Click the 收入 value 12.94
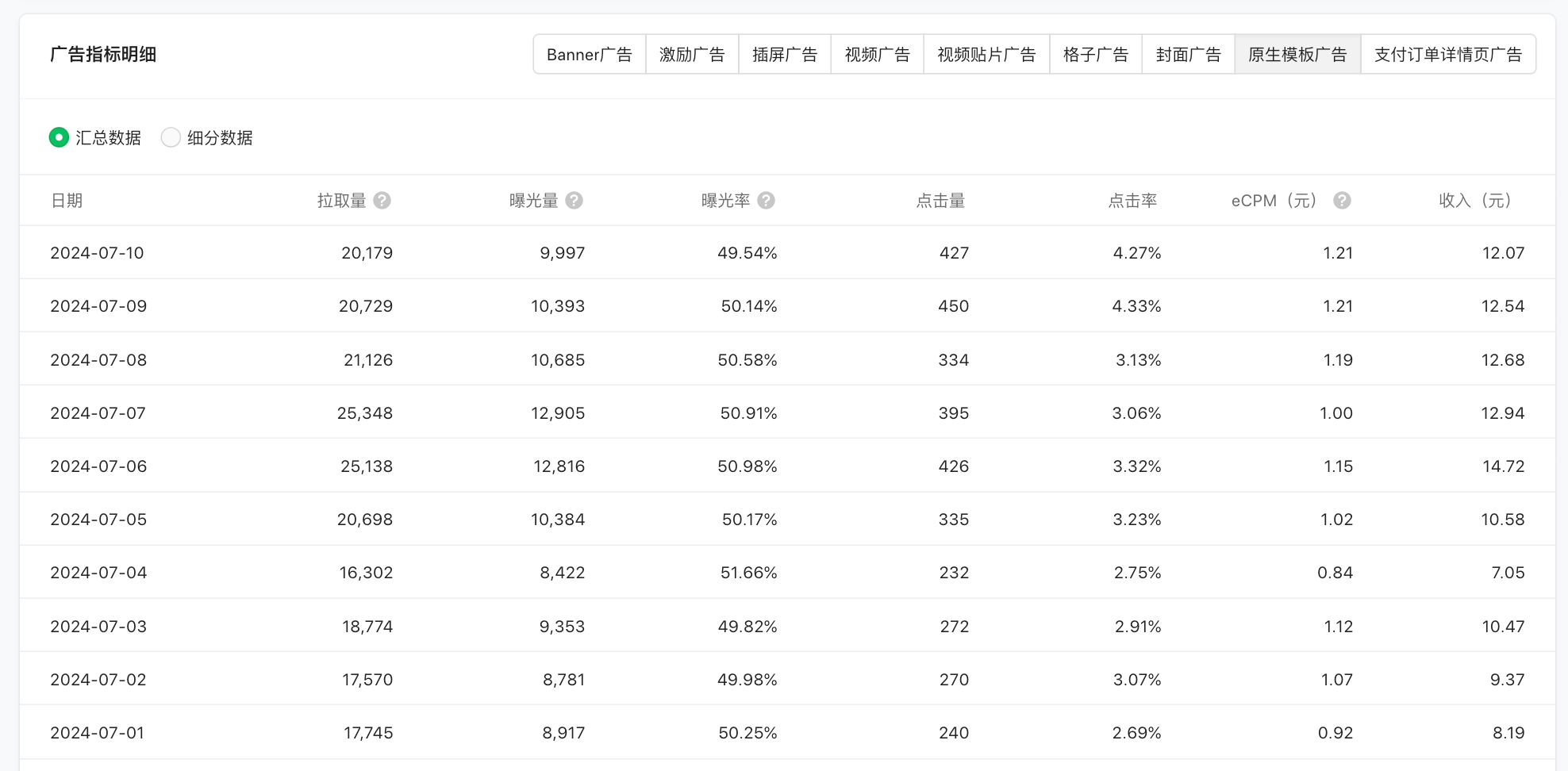1568x771 pixels. click(x=1503, y=413)
